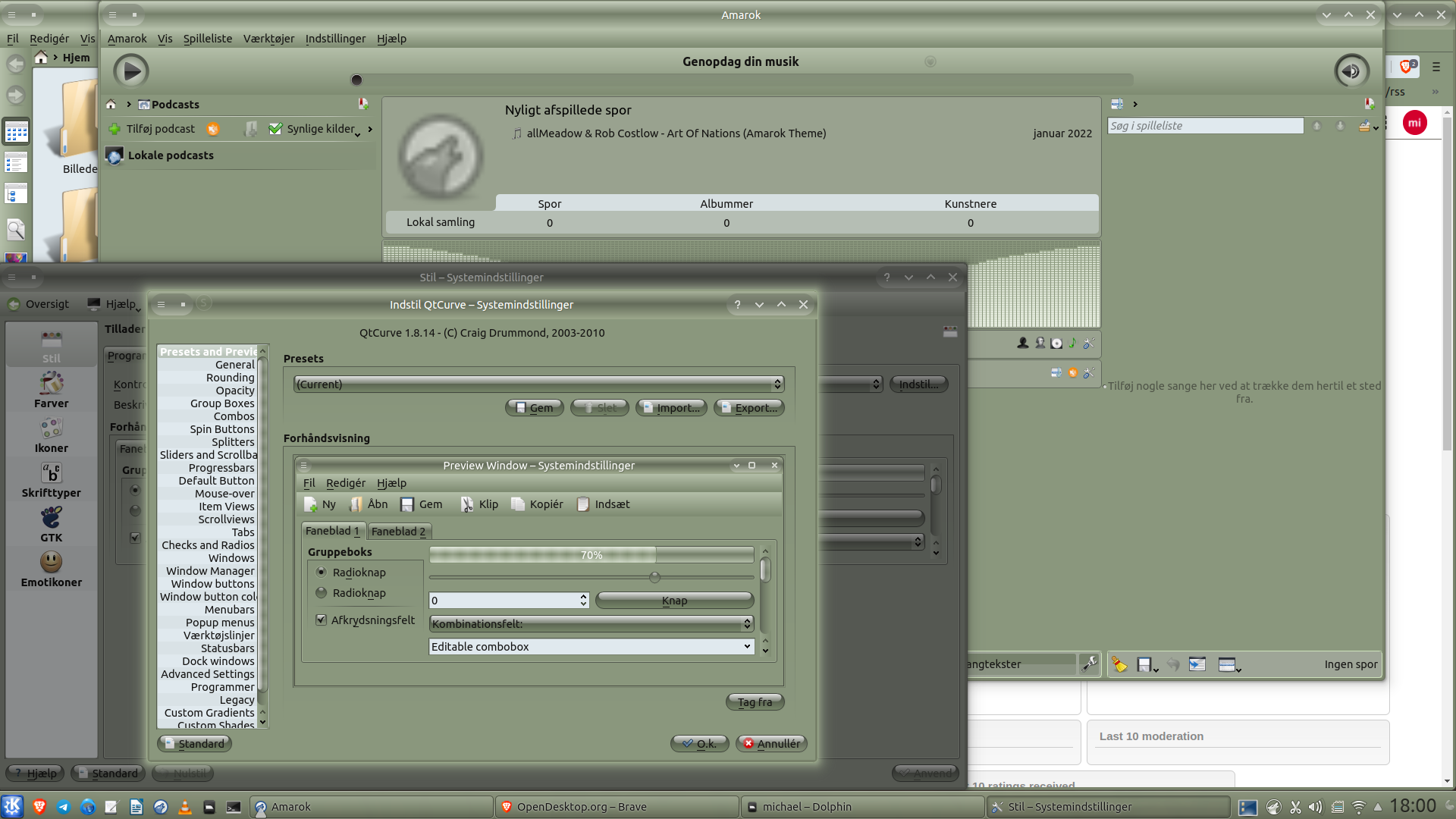Click the playlist bookmark icon at top right
The image size is (1456, 819).
[x=1370, y=104]
